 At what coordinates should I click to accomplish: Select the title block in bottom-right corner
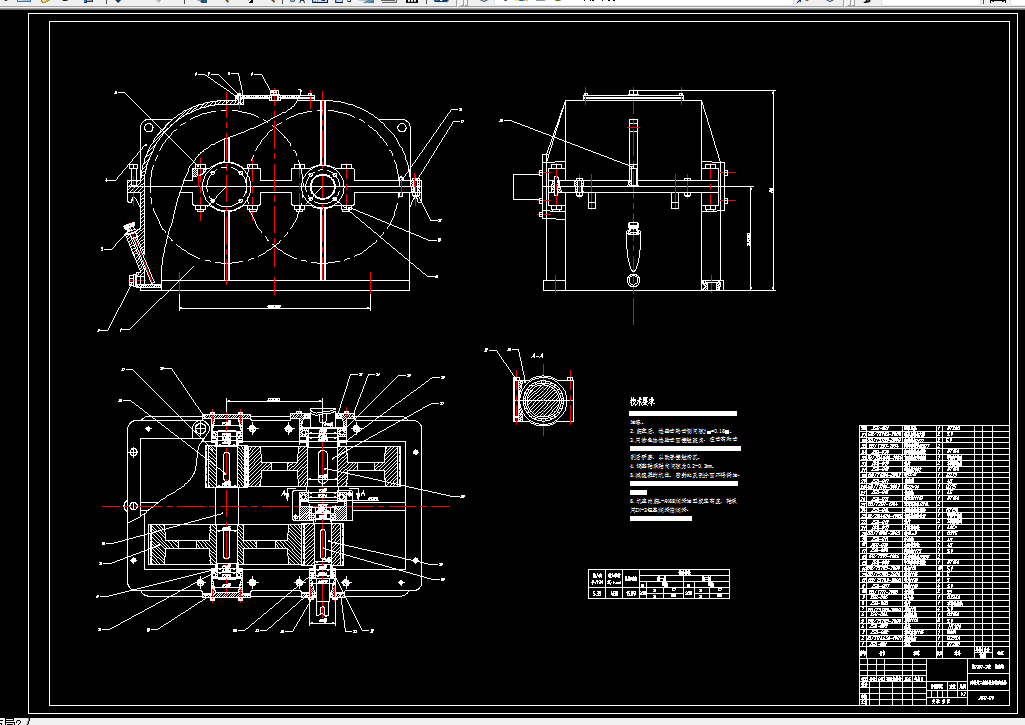(935, 681)
